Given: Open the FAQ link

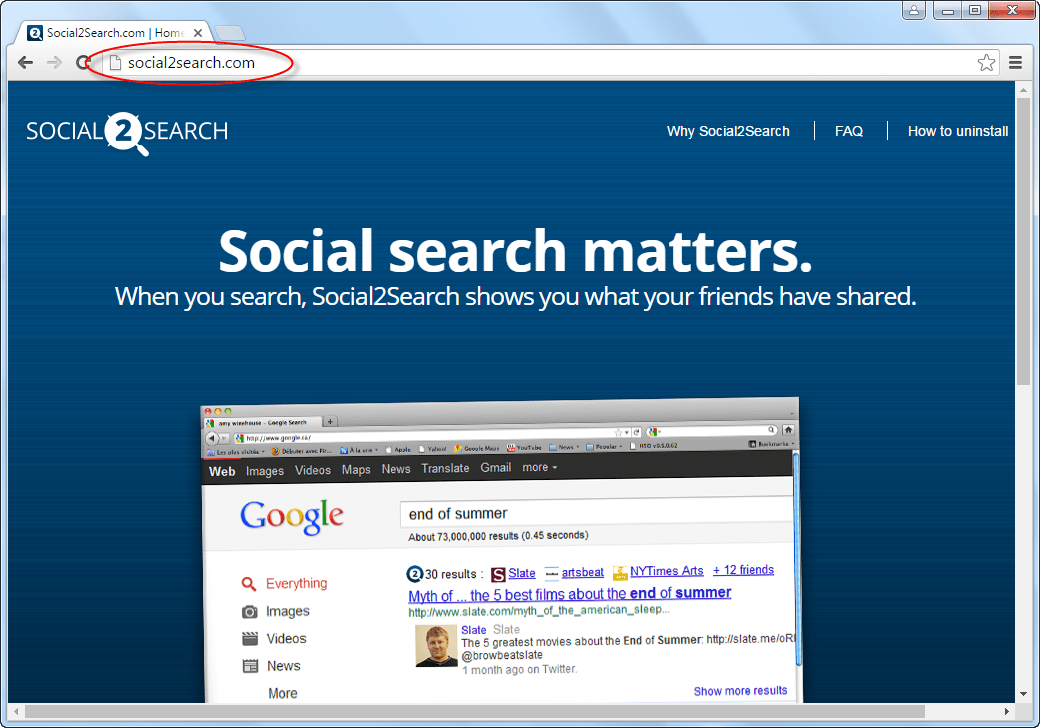Looking at the screenshot, I should (849, 131).
